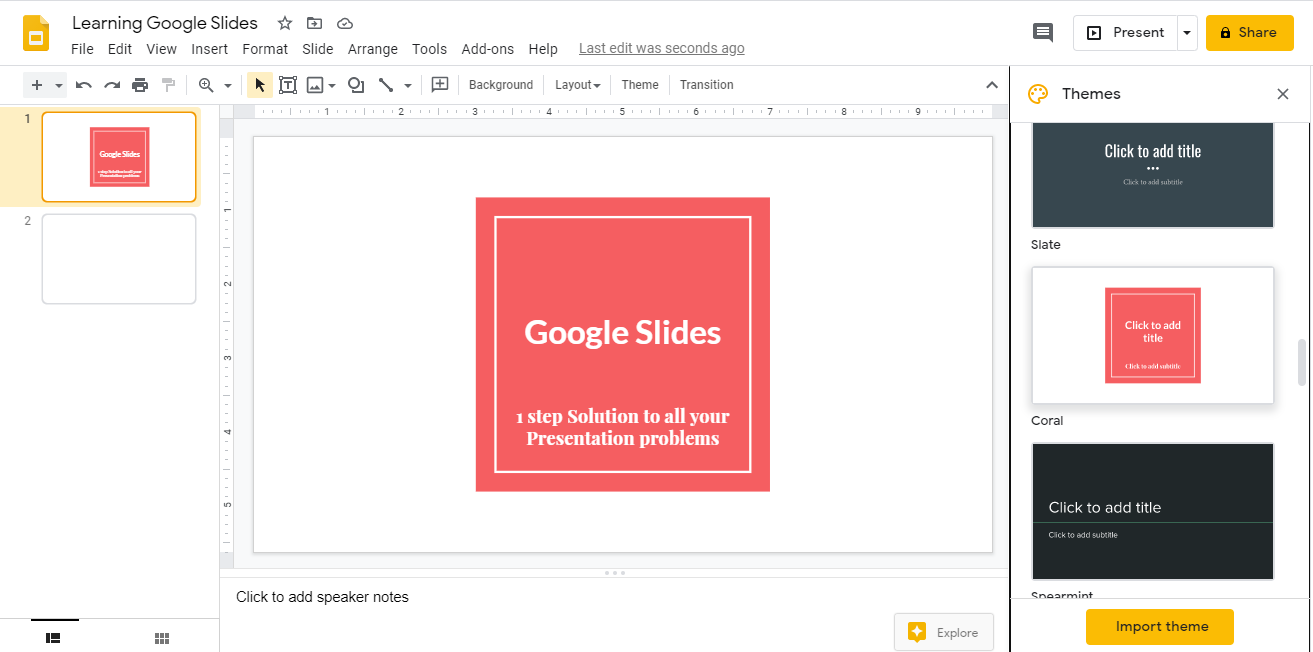
Task: Click the Explore button
Action: pos(944,632)
